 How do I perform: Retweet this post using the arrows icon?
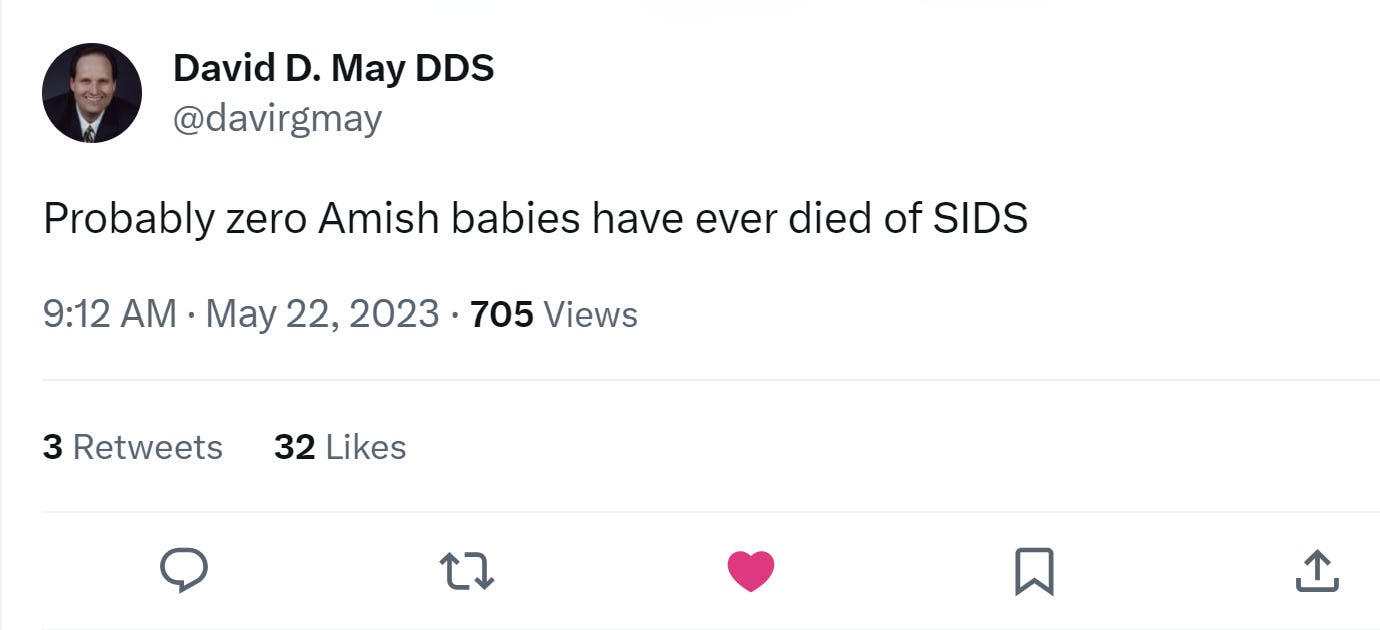pos(467,571)
